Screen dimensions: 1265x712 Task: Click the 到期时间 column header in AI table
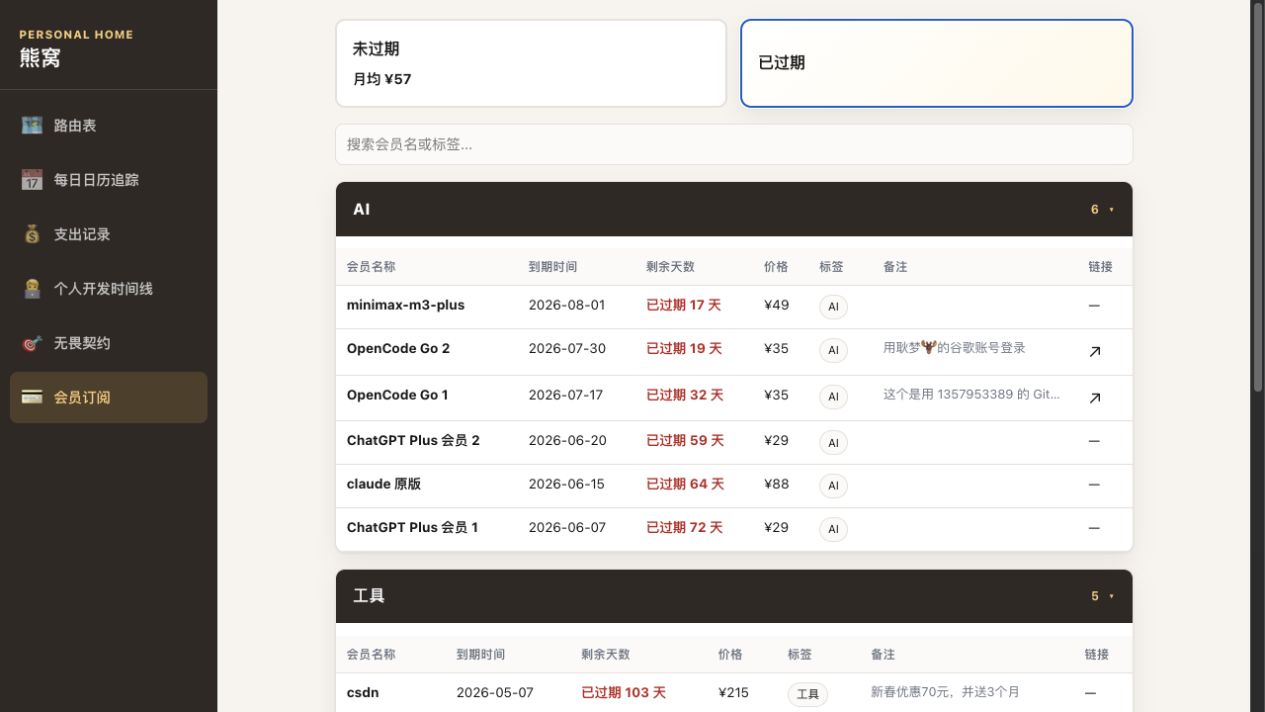[x=553, y=267]
